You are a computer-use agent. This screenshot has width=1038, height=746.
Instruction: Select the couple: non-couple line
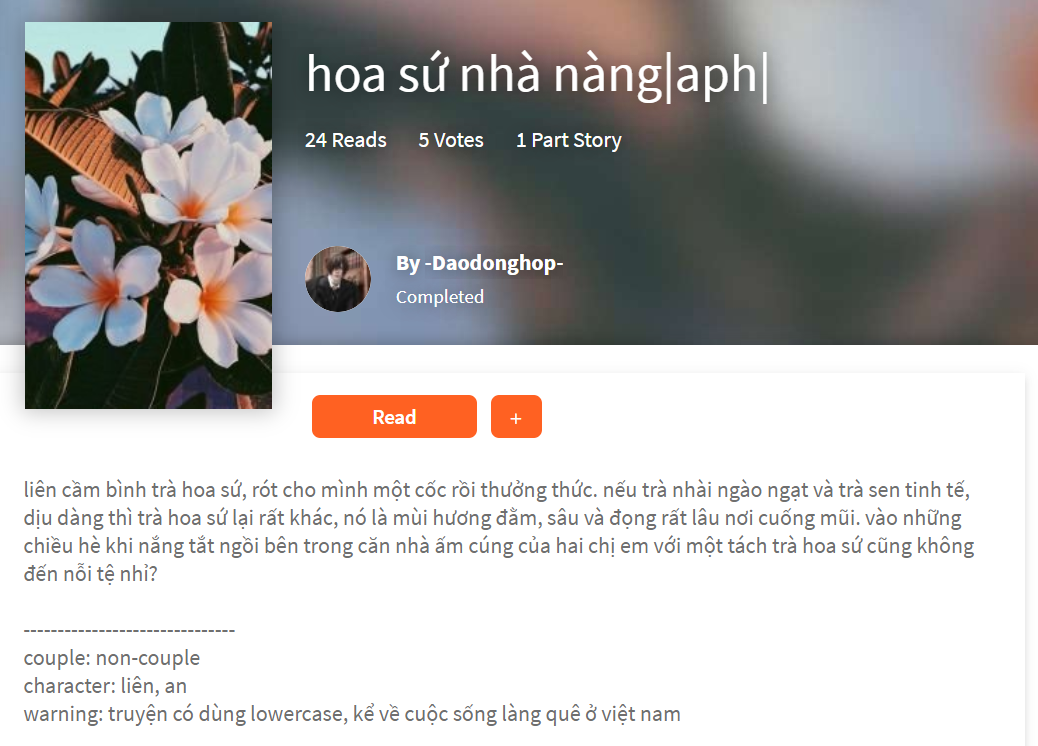(x=112, y=658)
